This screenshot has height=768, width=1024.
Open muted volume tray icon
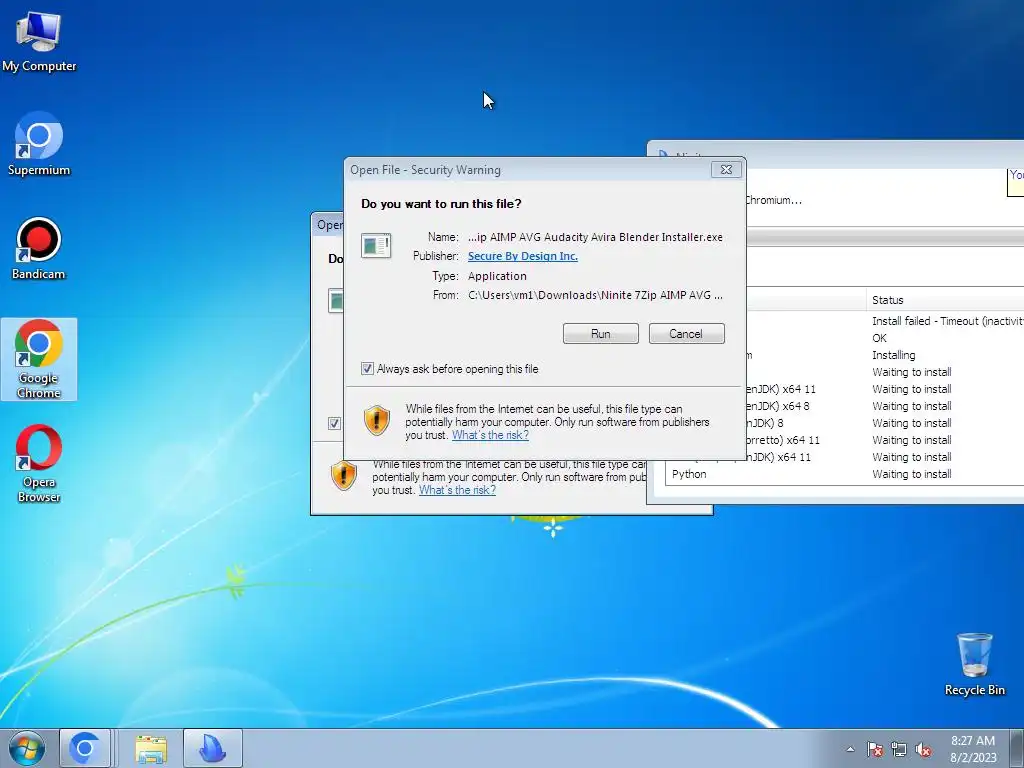[x=923, y=749]
